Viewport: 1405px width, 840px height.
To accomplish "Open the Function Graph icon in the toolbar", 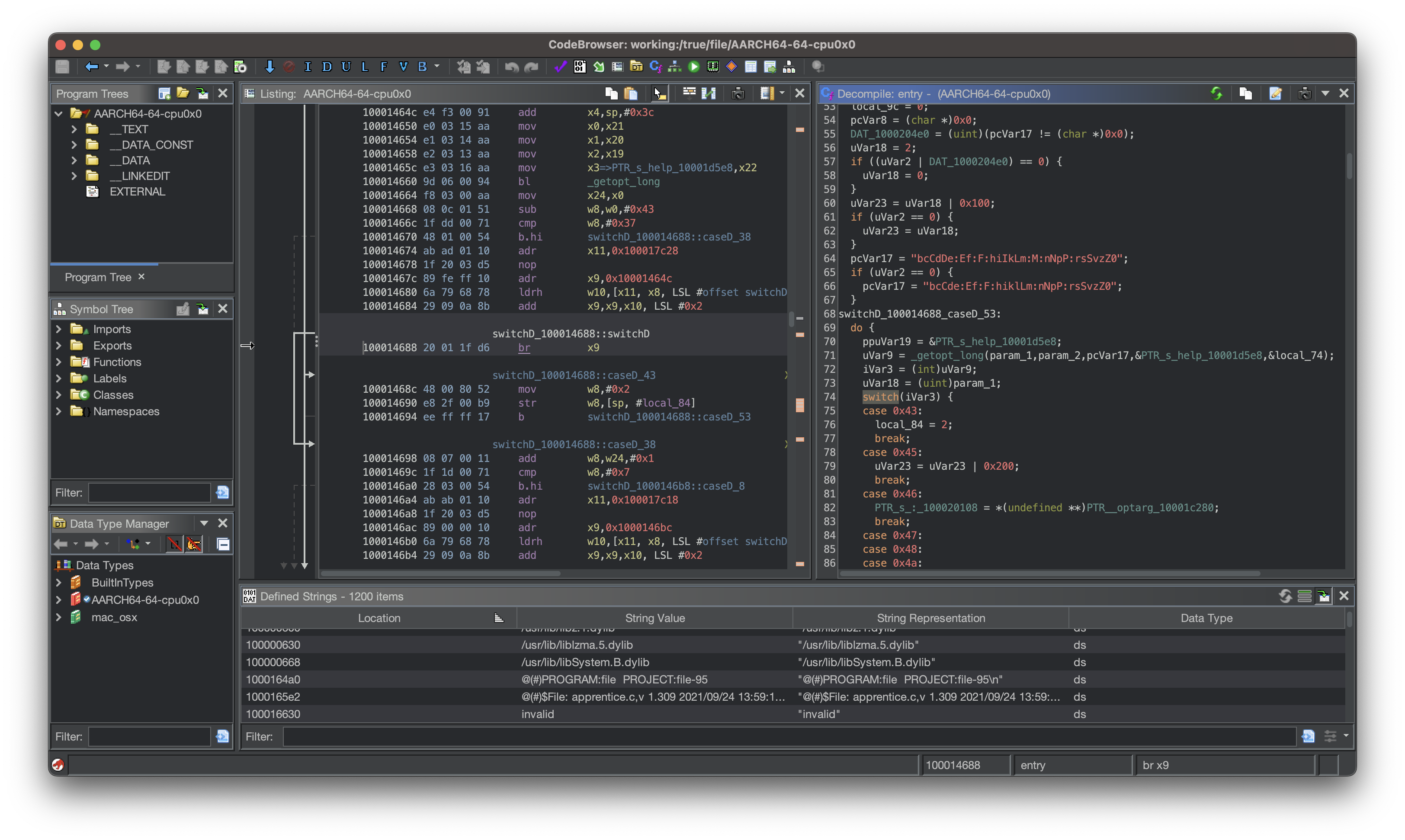I will pos(675,67).
